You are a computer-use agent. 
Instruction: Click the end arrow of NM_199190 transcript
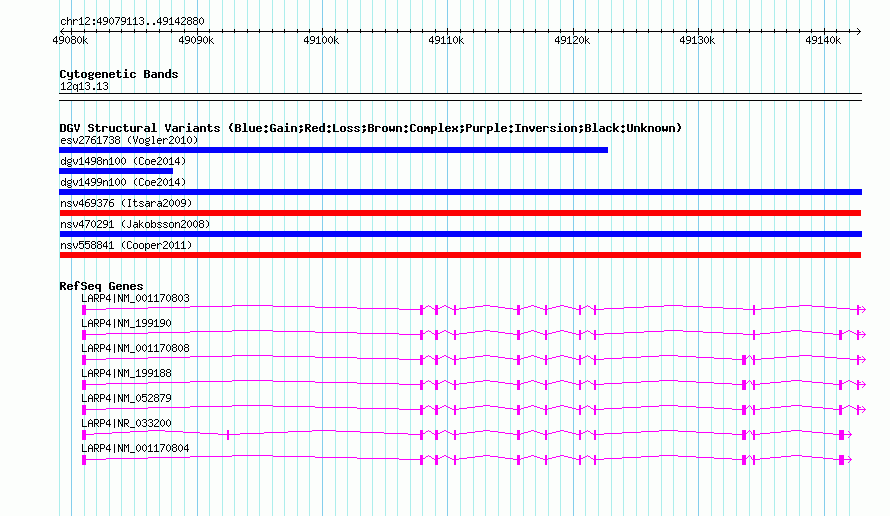[x=862, y=335]
